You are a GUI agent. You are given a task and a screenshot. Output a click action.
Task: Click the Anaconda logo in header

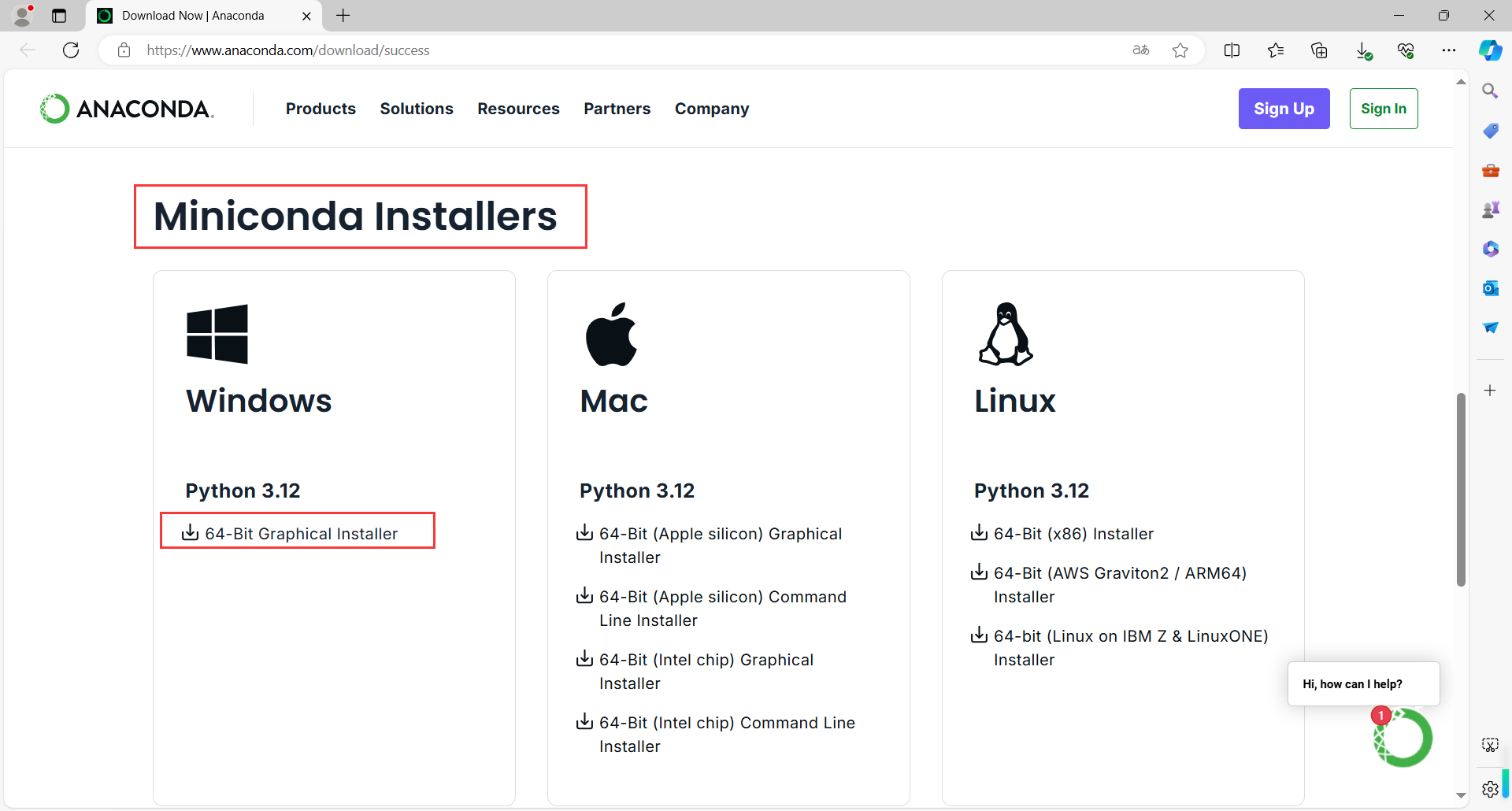(x=127, y=109)
